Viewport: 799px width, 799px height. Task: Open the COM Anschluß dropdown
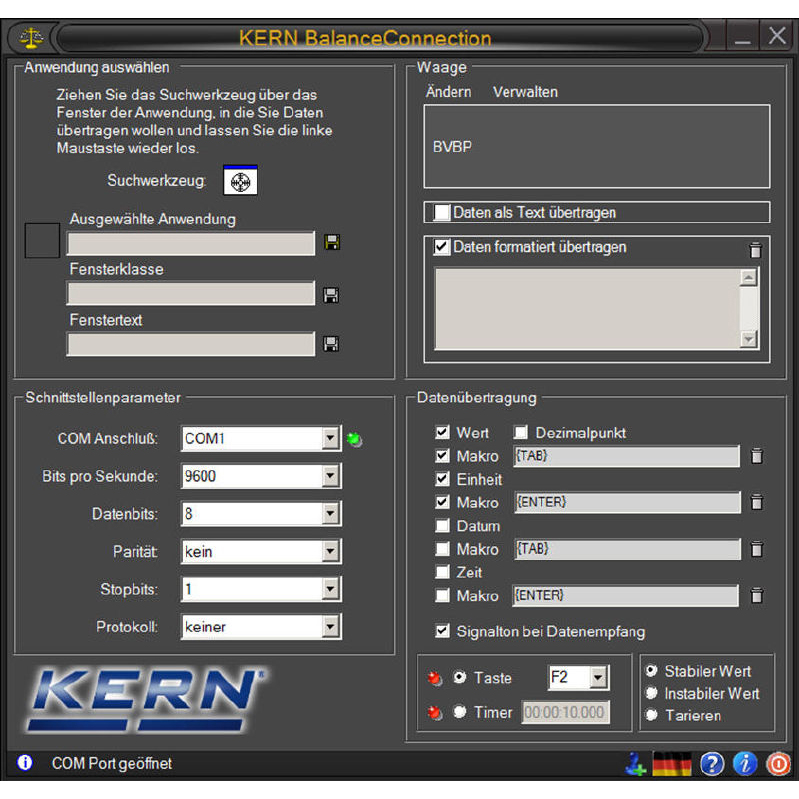pos(330,438)
